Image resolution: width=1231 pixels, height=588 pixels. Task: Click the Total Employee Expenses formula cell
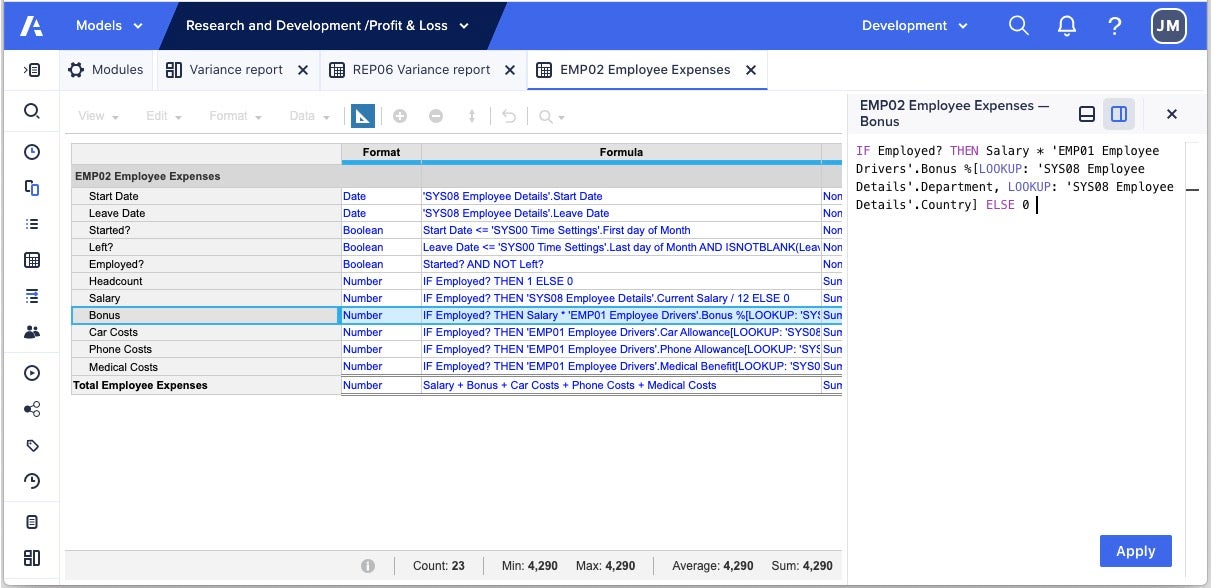tap(621, 386)
